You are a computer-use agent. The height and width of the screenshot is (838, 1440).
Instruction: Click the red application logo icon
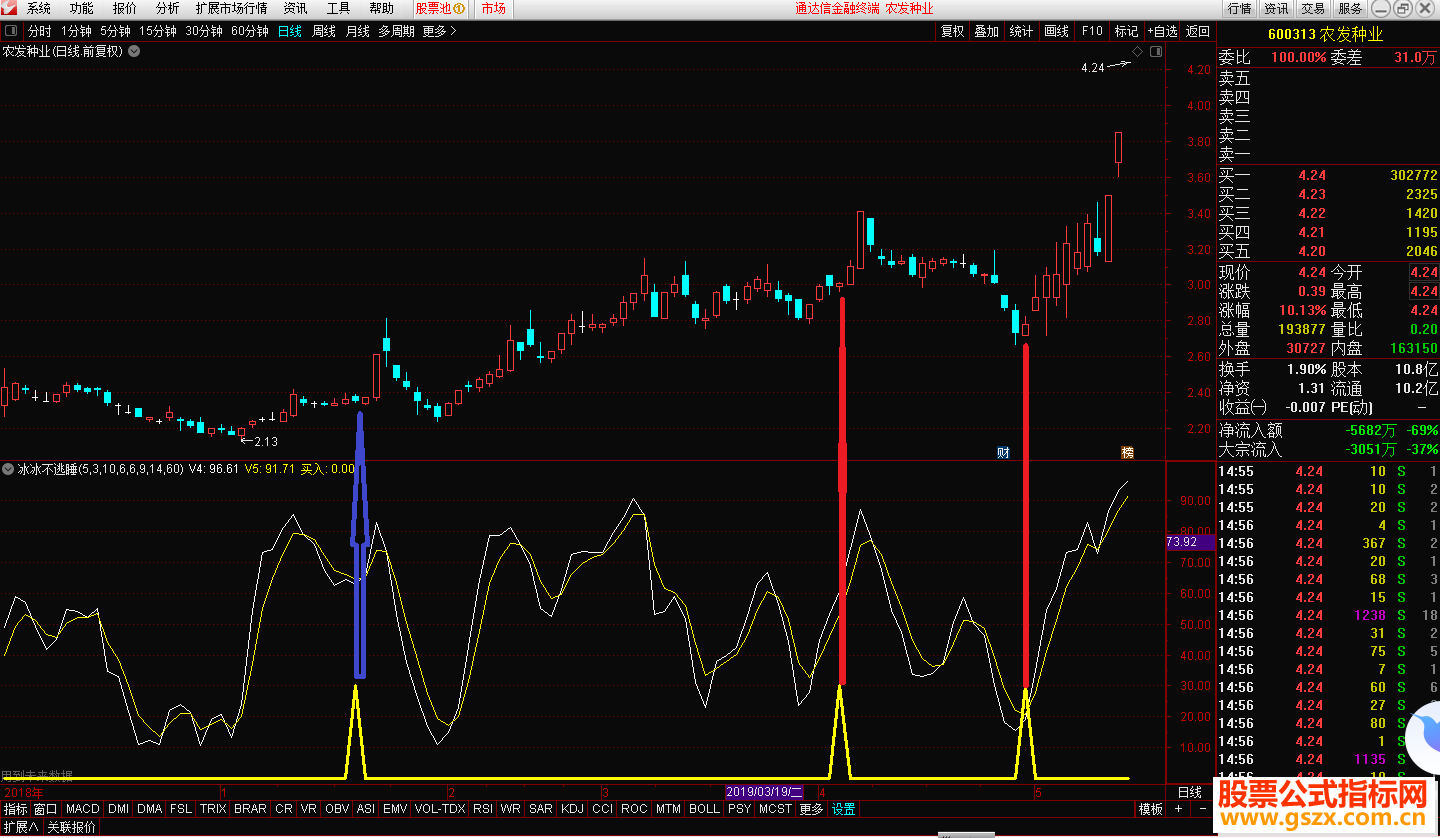pos(9,8)
